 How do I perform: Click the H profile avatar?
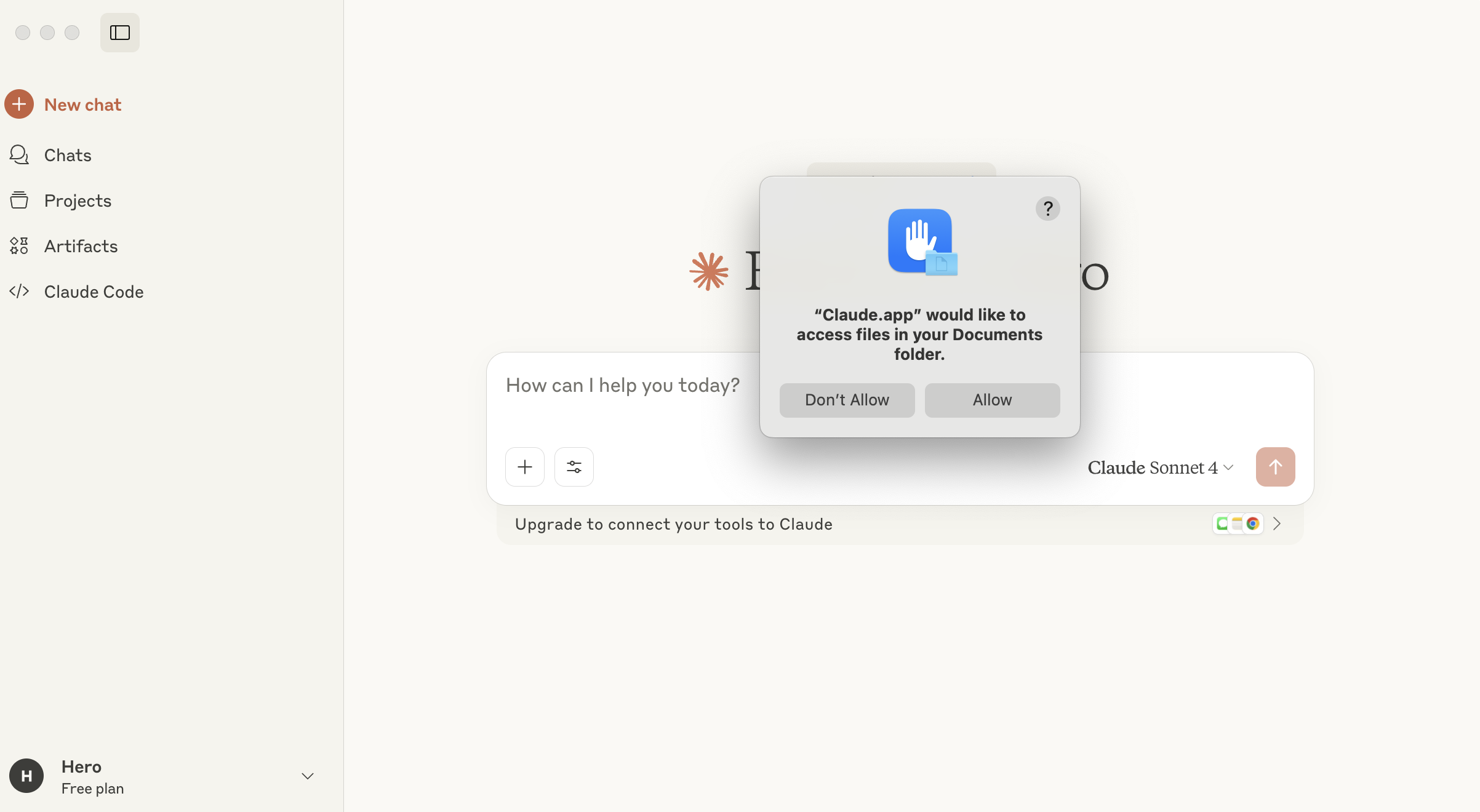pos(26,776)
